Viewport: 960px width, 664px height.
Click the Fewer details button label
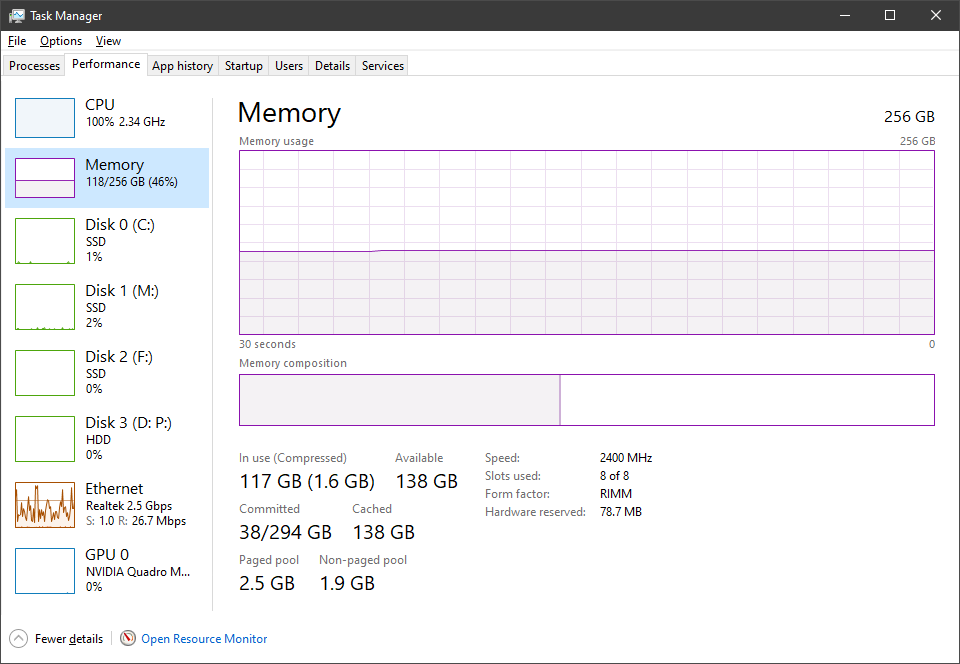click(x=69, y=639)
